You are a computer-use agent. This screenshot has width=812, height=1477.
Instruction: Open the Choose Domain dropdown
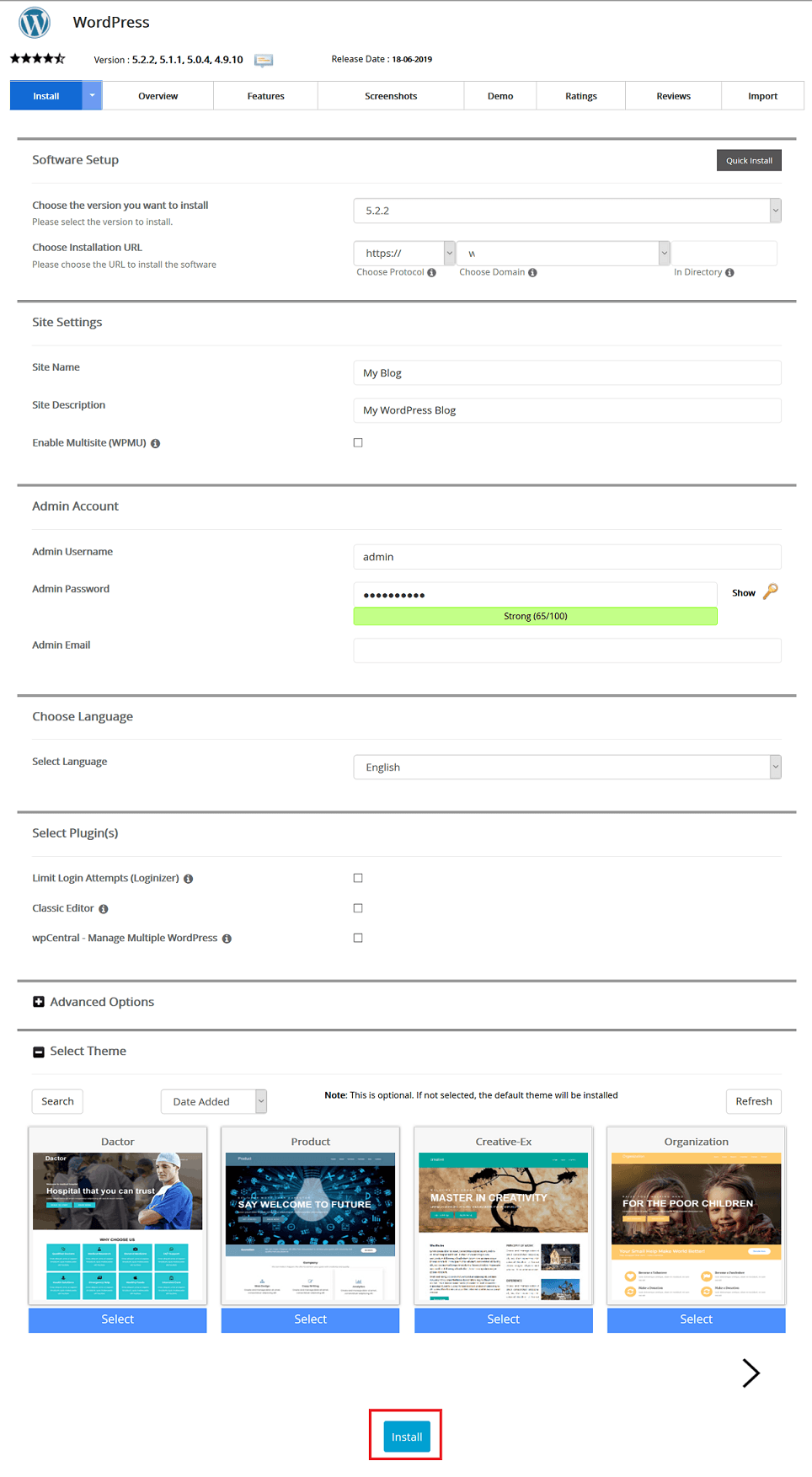563,253
